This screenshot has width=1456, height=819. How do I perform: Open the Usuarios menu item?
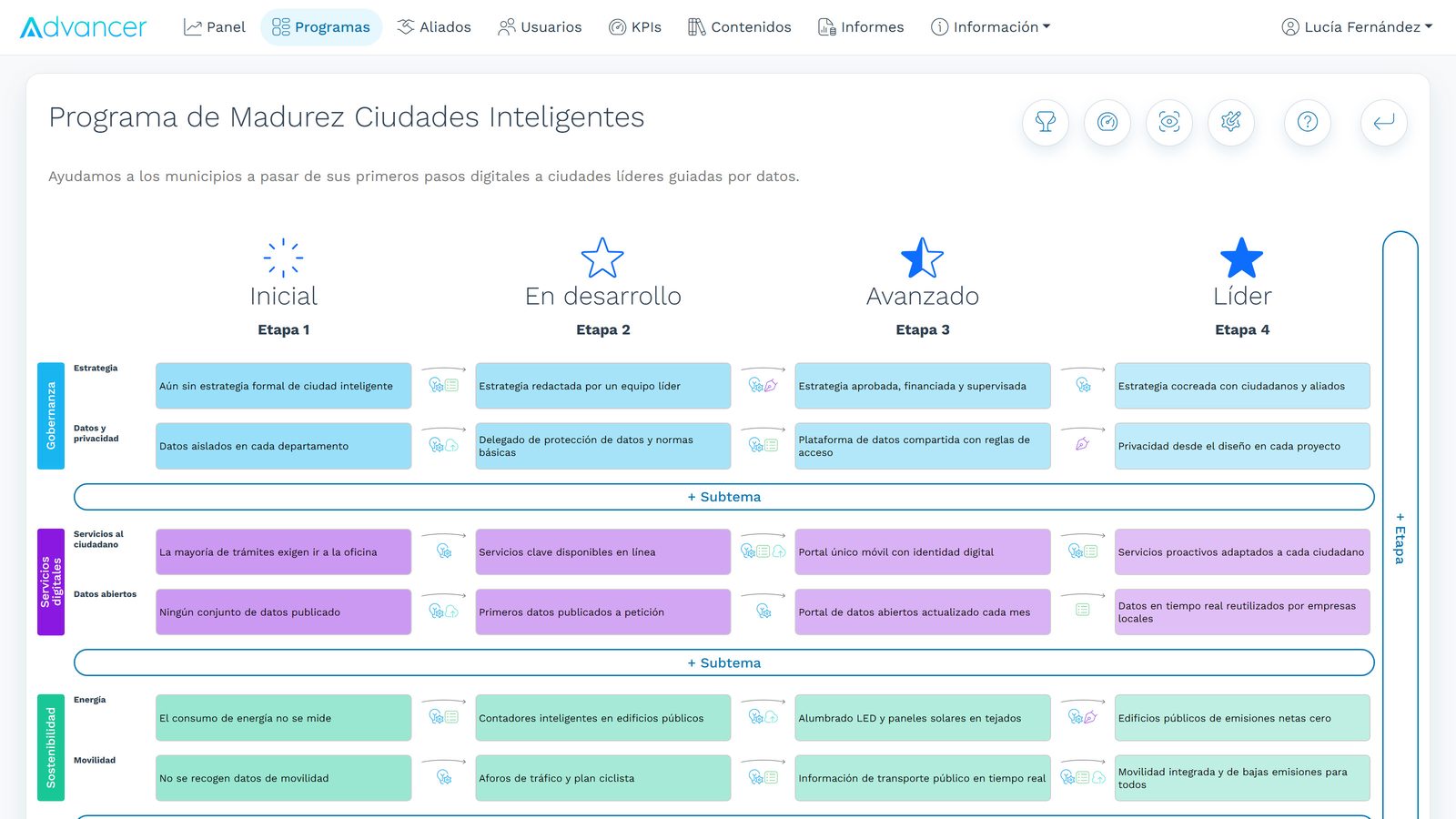[540, 27]
